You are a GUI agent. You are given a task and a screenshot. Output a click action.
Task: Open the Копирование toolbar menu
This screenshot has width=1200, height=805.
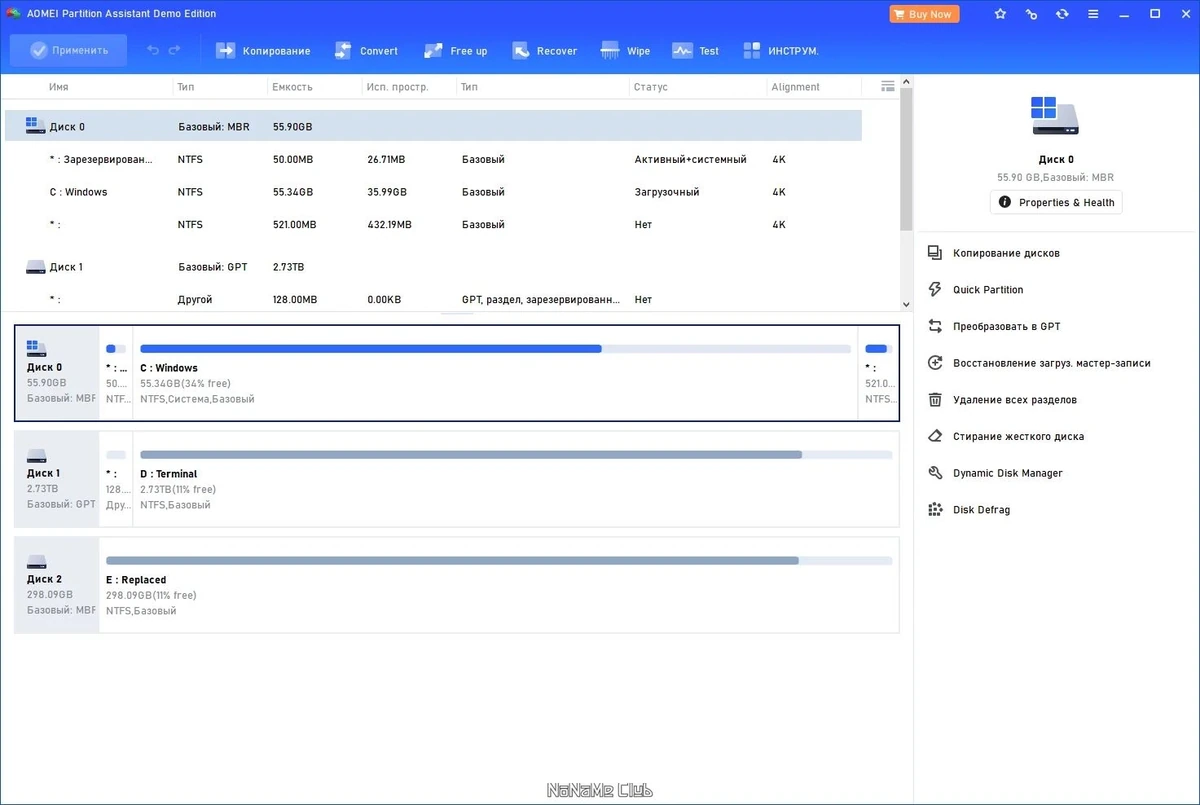[x=263, y=51]
